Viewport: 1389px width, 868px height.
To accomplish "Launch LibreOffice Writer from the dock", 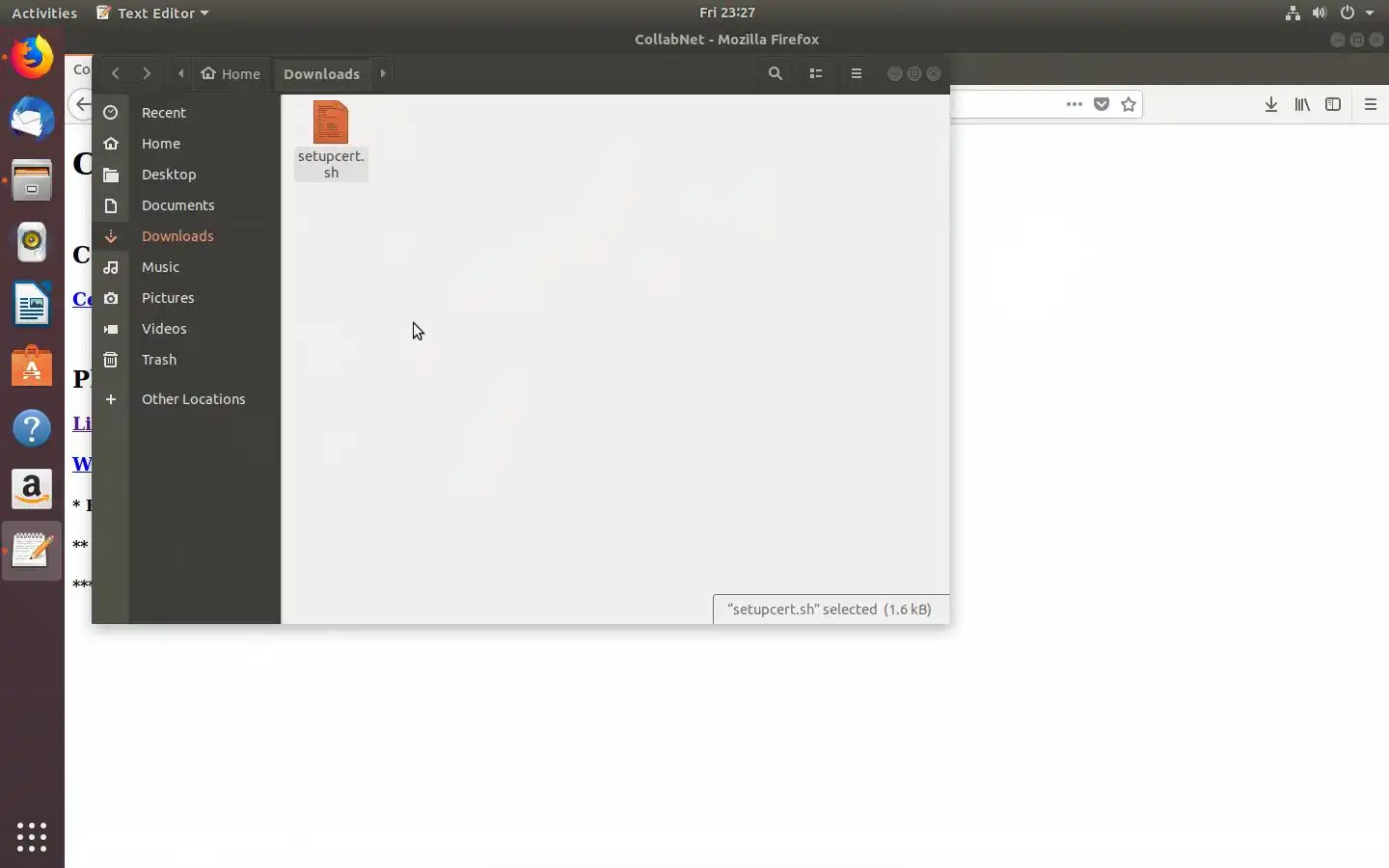I will tap(32, 304).
